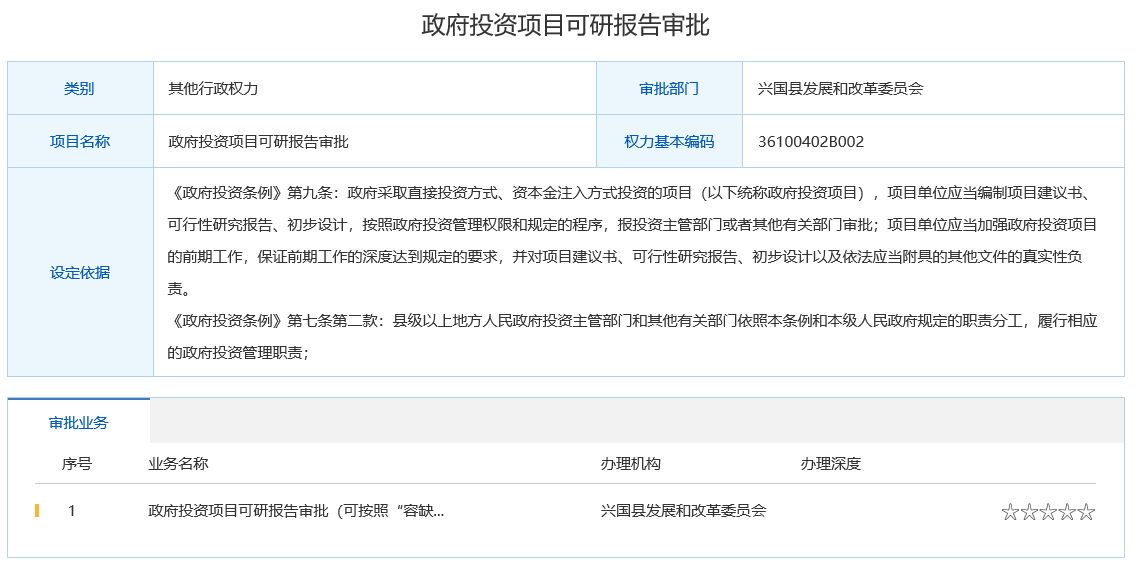Viewport: 1134px width, 563px height.
Task: Click the page title 政府投资项目可研报告审批
Action: point(566,25)
